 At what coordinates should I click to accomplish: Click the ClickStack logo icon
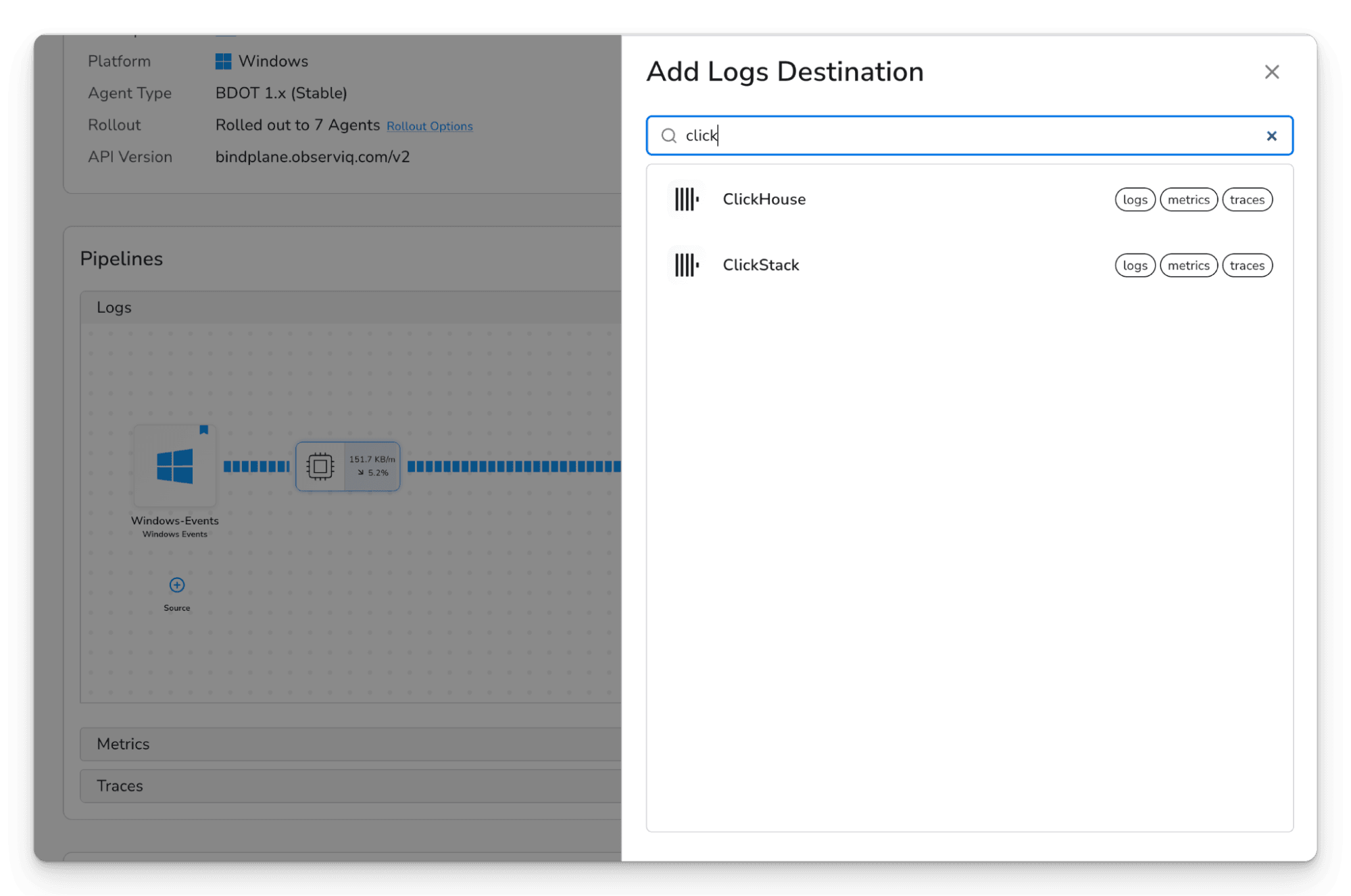click(x=686, y=265)
